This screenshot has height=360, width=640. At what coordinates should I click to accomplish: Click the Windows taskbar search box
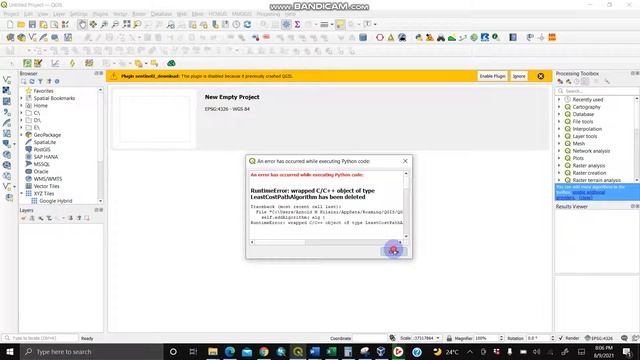click(91, 351)
